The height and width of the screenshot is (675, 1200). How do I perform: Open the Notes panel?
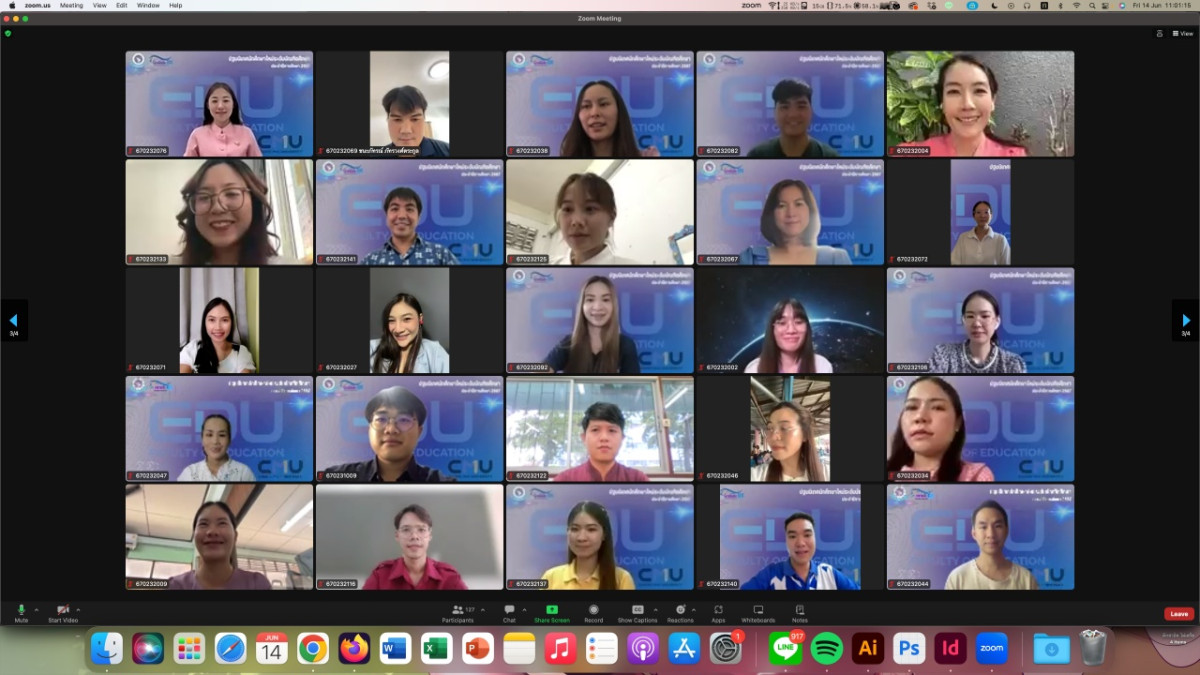tap(799, 611)
